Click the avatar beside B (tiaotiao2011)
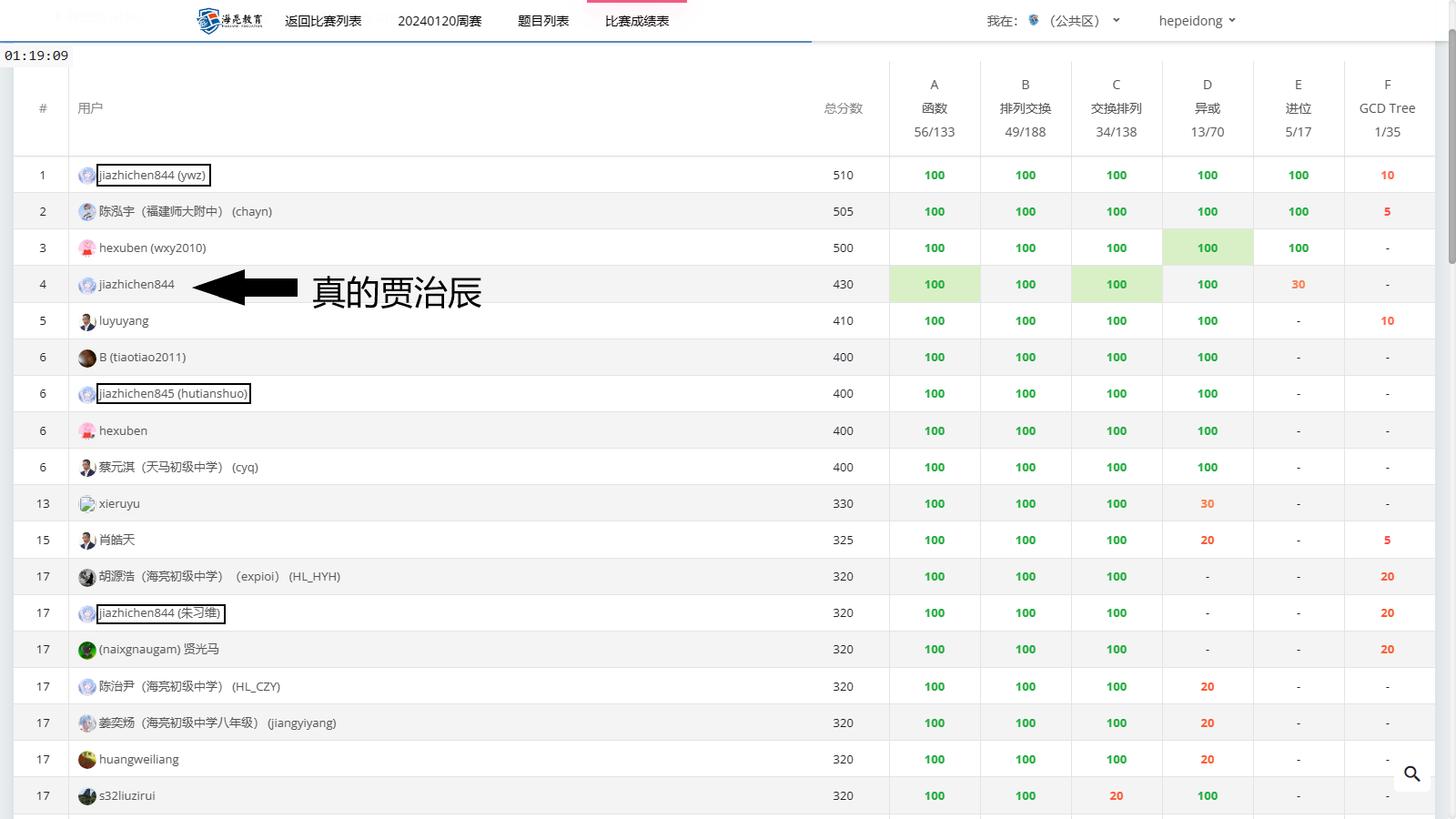Image resolution: width=1456 pixels, height=819 pixels. point(87,358)
